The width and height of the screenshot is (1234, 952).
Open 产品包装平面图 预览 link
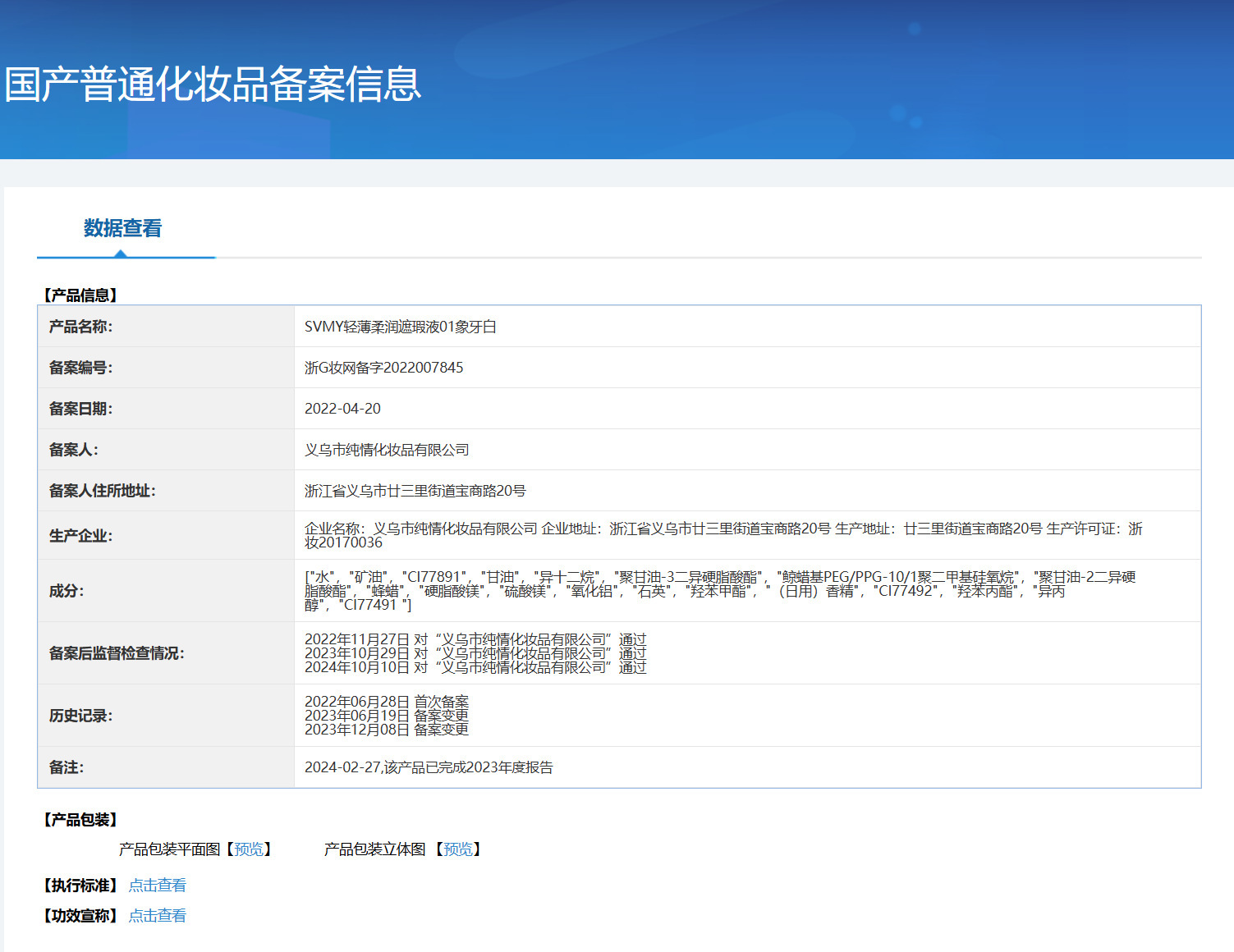(x=249, y=849)
